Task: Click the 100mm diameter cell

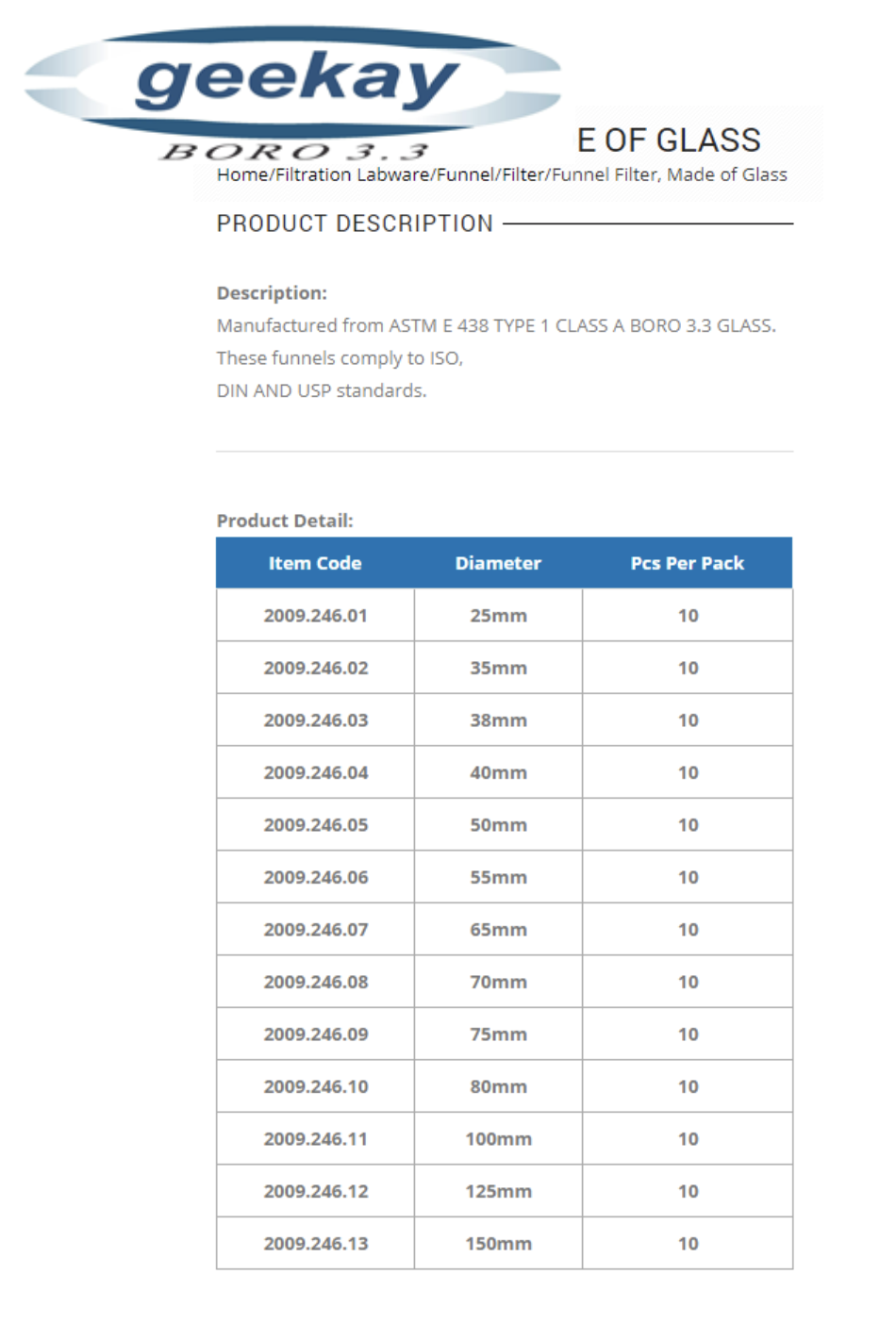Action: coord(498,1139)
